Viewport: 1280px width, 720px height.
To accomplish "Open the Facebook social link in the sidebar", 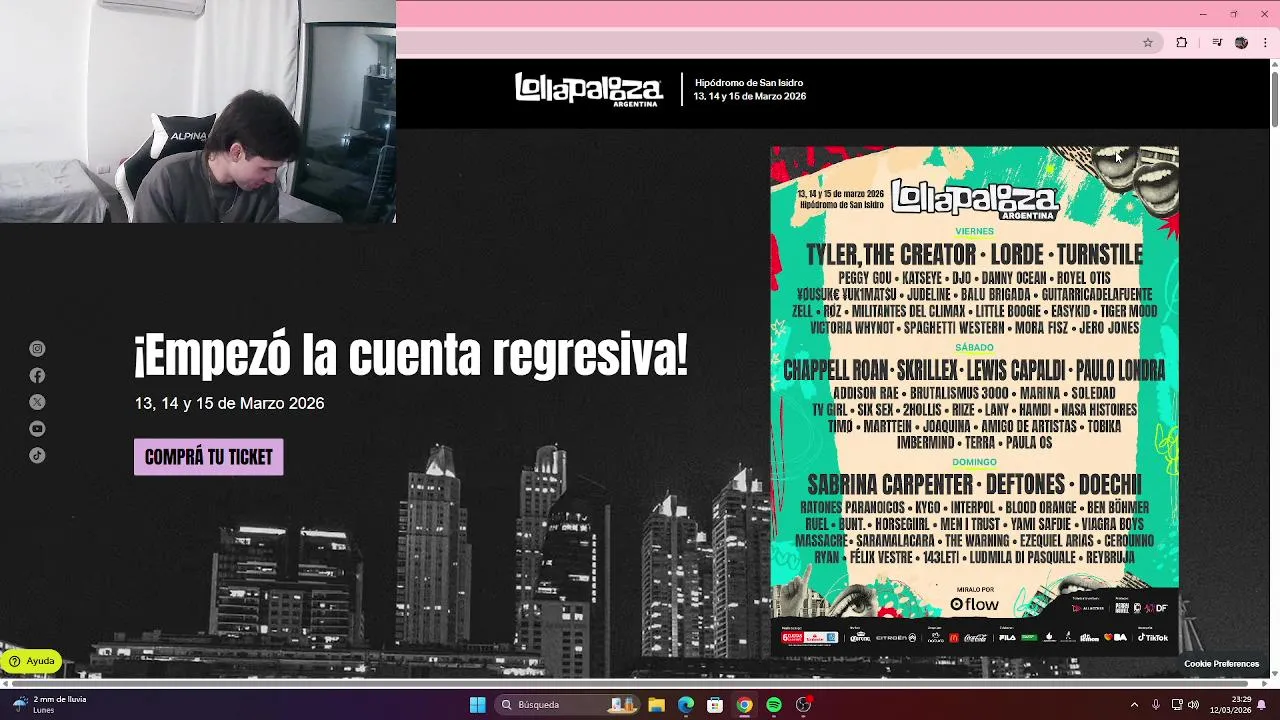I will [37, 376].
